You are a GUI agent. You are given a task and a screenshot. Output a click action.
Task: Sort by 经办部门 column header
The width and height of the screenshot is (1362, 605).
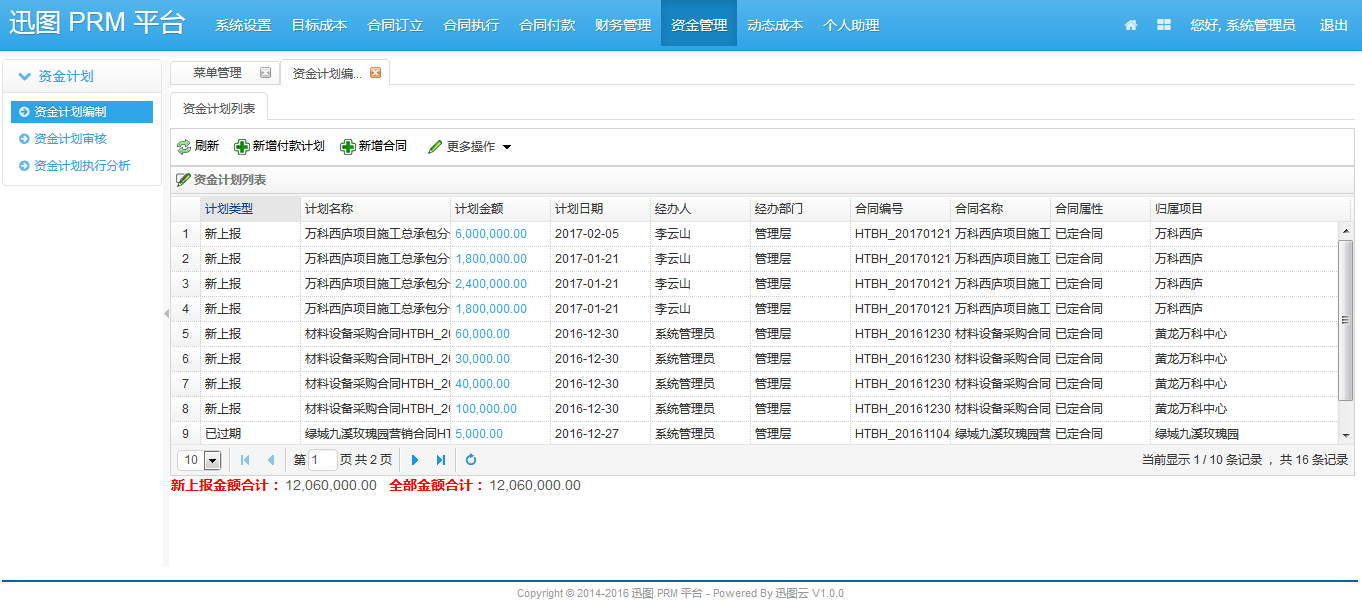[x=800, y=209]
